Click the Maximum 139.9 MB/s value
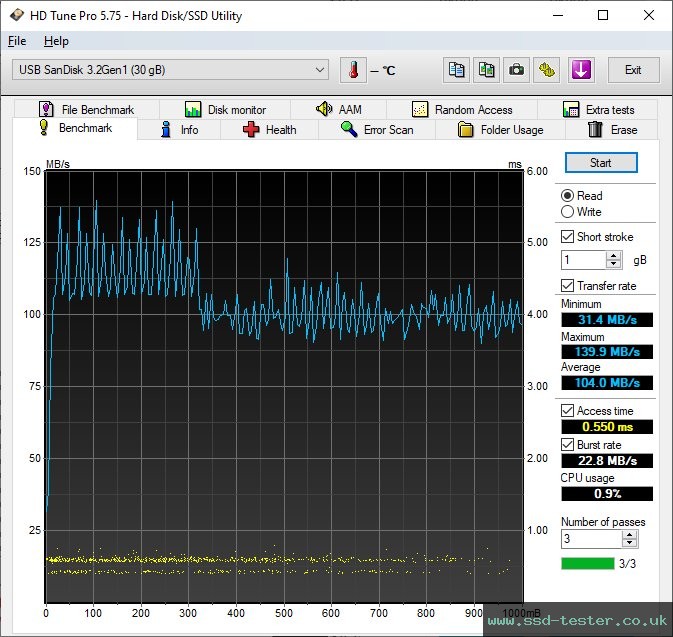Viewport: 673px width, 637px height. click(607, 352)
